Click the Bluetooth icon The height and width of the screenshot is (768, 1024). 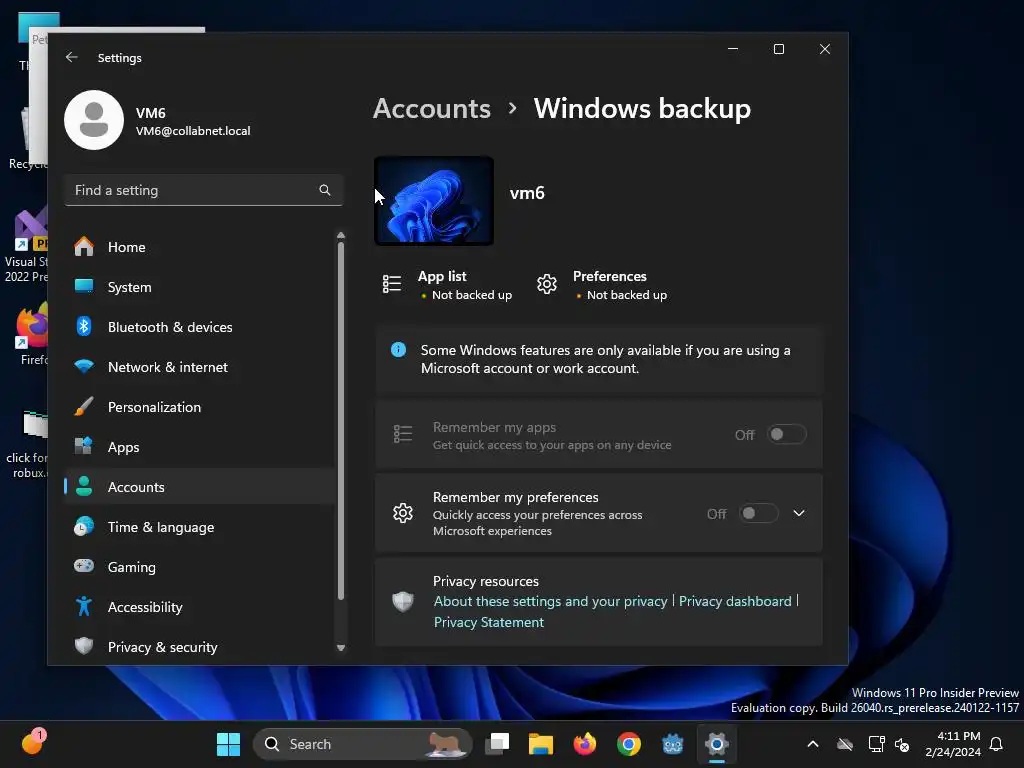(84, 326)
